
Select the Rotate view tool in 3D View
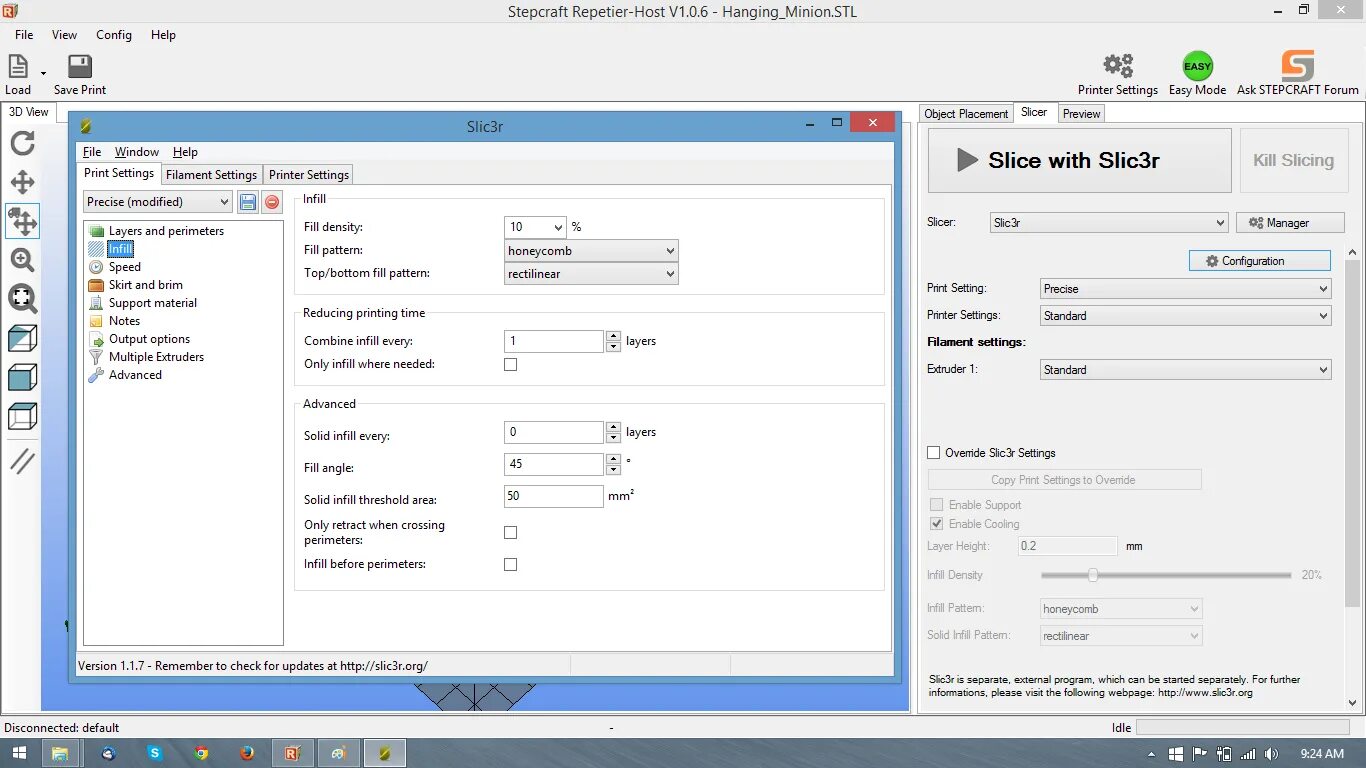pyautogui.click(x=22, y=144)
